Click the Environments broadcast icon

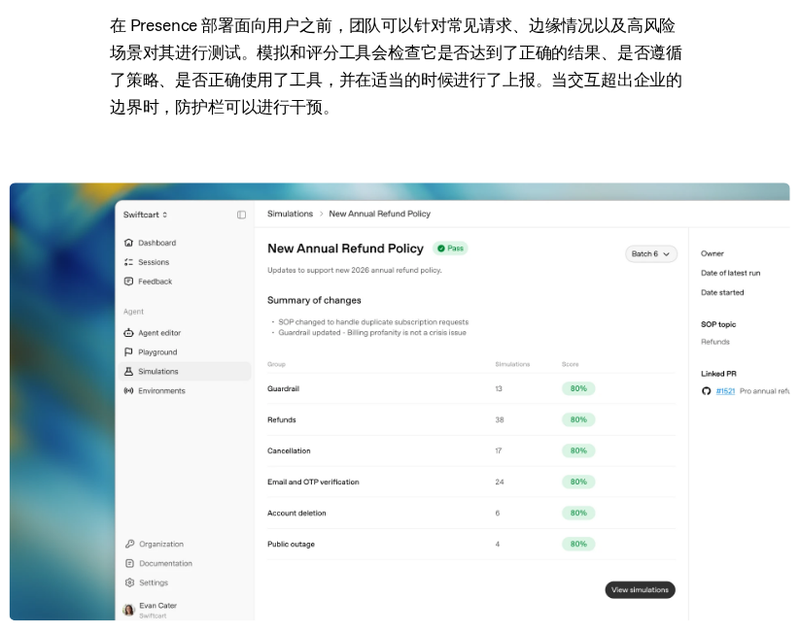129,391
